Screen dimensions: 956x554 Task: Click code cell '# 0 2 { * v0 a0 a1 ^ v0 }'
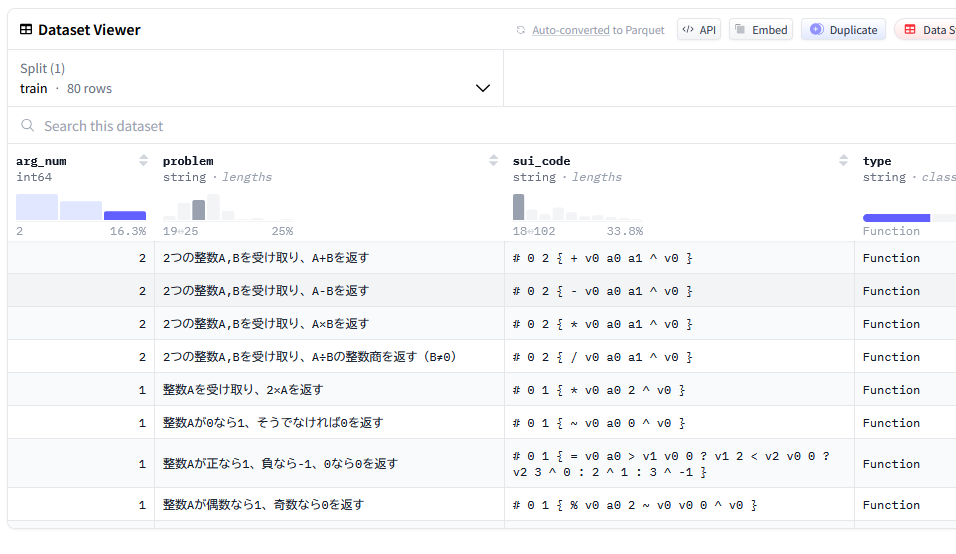pyautogui.click(x=680, y=324)
